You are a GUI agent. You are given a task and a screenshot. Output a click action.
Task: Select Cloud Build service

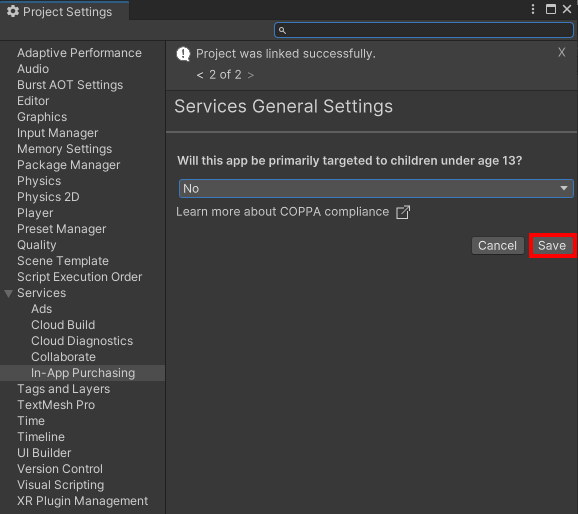click(x=63, y=325)
